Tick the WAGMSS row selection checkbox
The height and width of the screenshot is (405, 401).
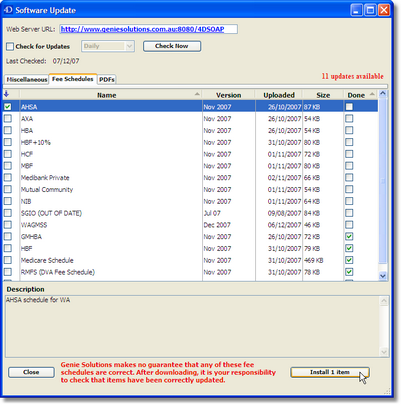(x=8, y=225)
